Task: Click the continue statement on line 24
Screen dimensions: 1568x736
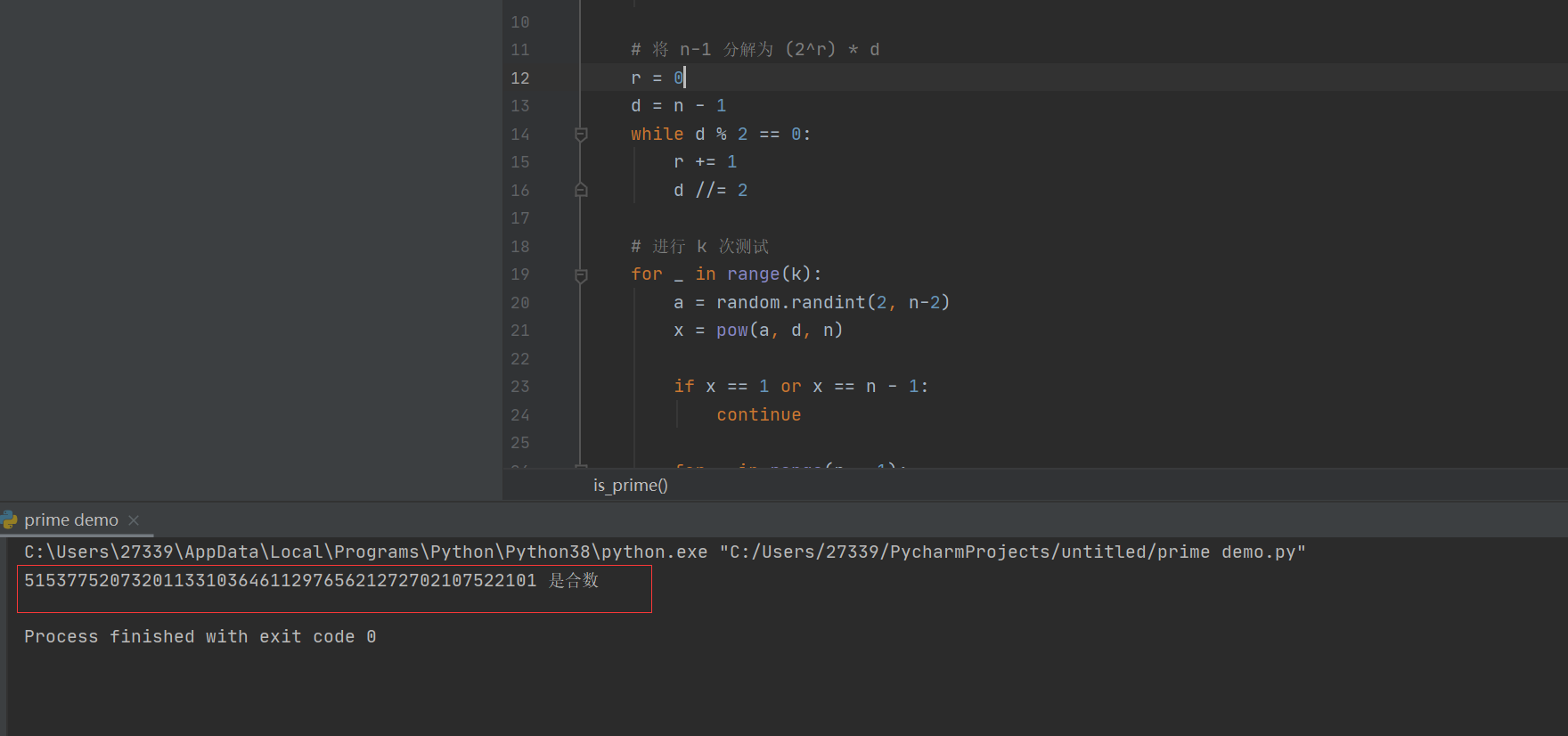Action: 758,415
